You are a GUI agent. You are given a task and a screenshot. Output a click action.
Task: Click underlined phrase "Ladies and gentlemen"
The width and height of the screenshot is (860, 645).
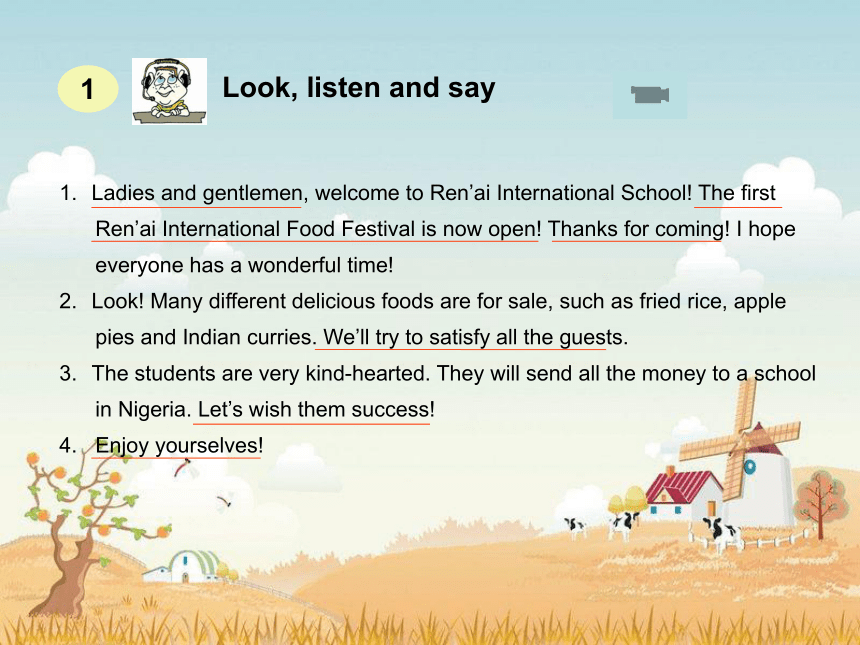point(197,193)
